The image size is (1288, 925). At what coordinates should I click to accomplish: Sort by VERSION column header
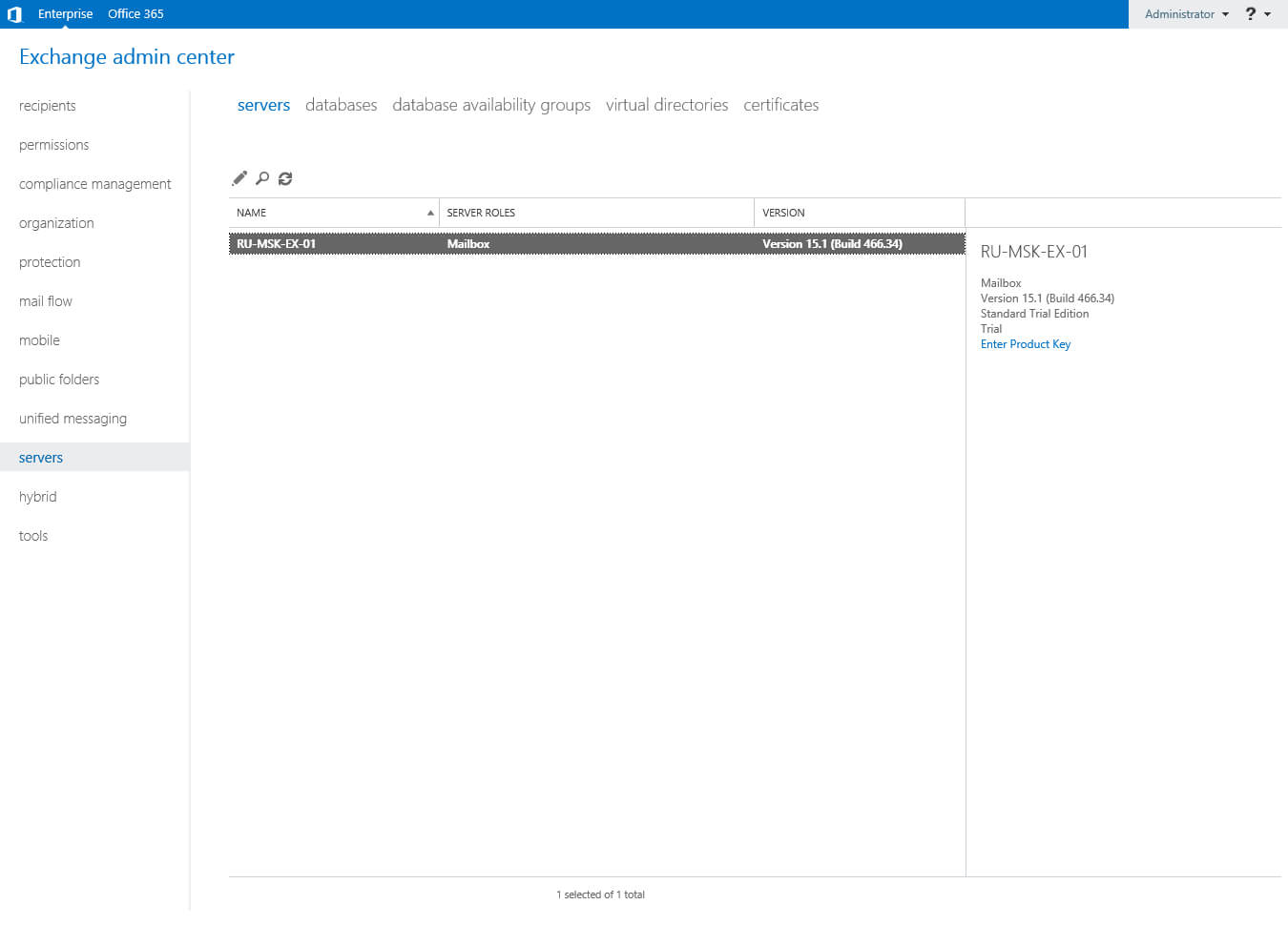(x=860, y=213)
